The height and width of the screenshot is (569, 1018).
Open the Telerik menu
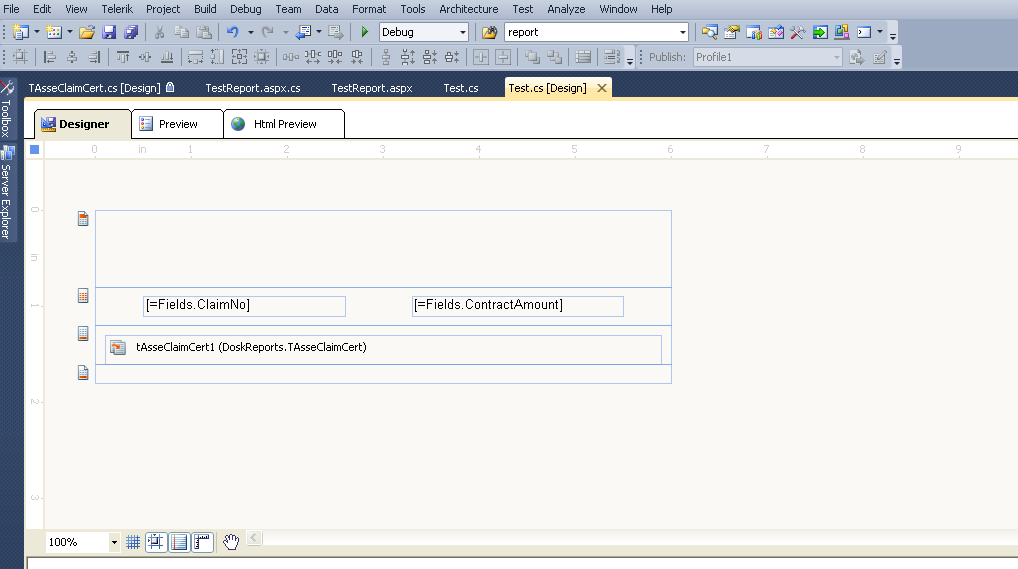pos(117,9)
